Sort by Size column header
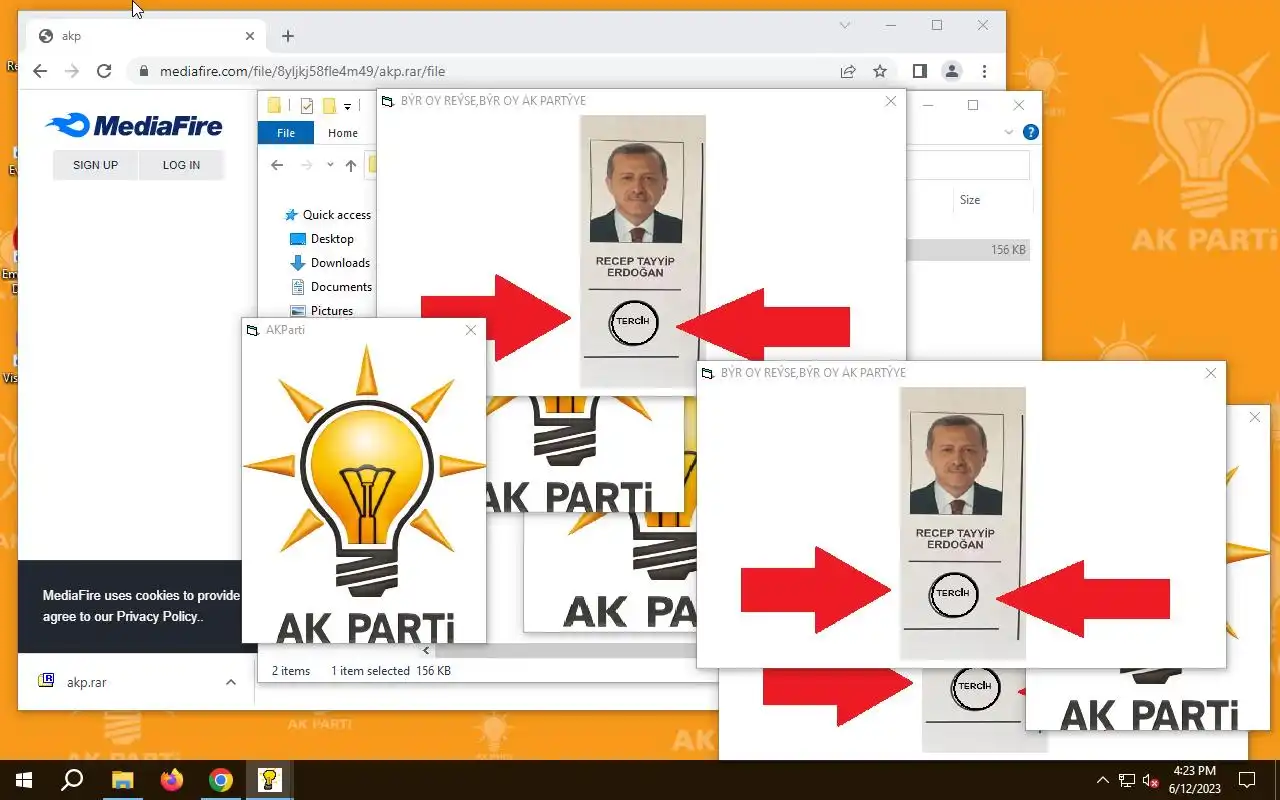This screenshot has height=800, width=1280. 970,200
